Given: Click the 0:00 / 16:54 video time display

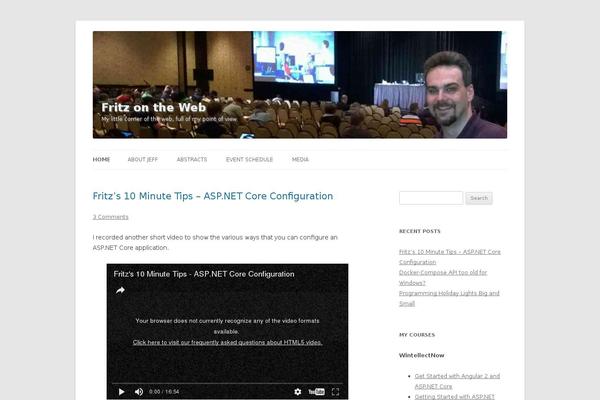Looking at the screenshot, I should click(x=164, y=392).
